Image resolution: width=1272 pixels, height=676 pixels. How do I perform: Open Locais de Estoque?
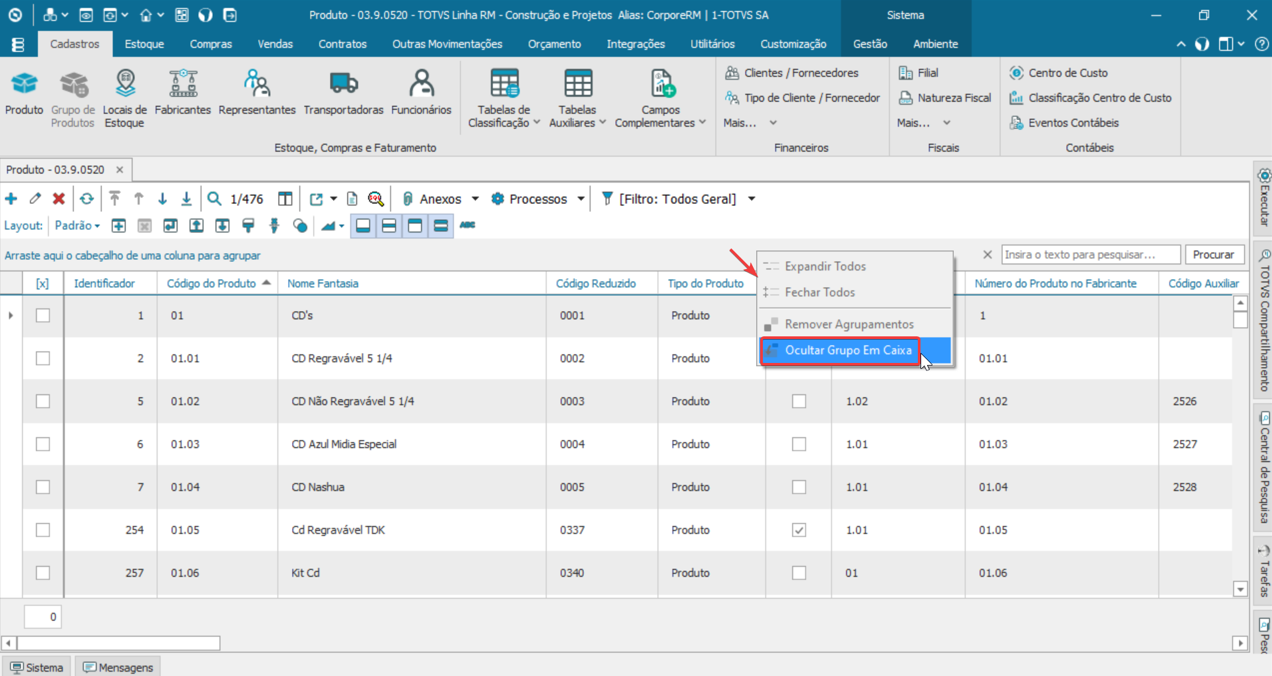(124, 98)
